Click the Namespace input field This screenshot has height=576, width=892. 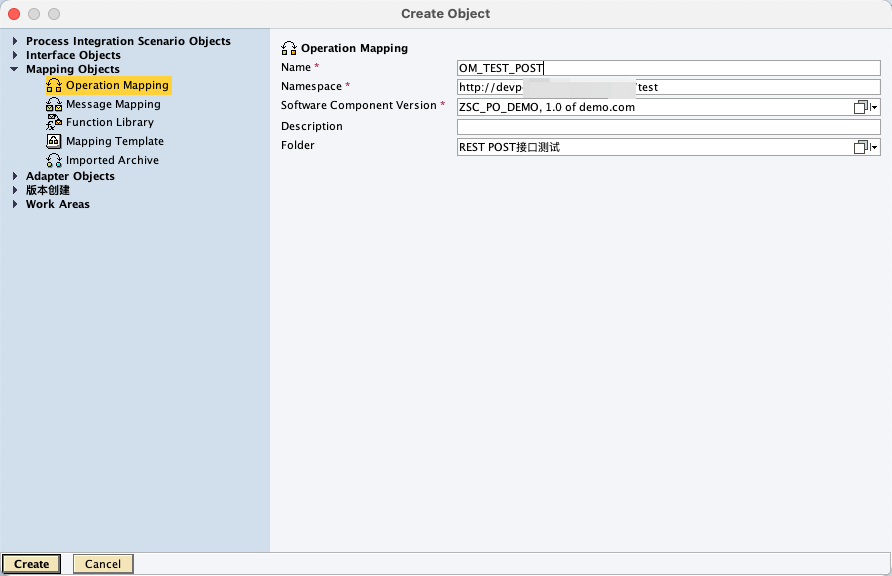click(x=668, y=87)
